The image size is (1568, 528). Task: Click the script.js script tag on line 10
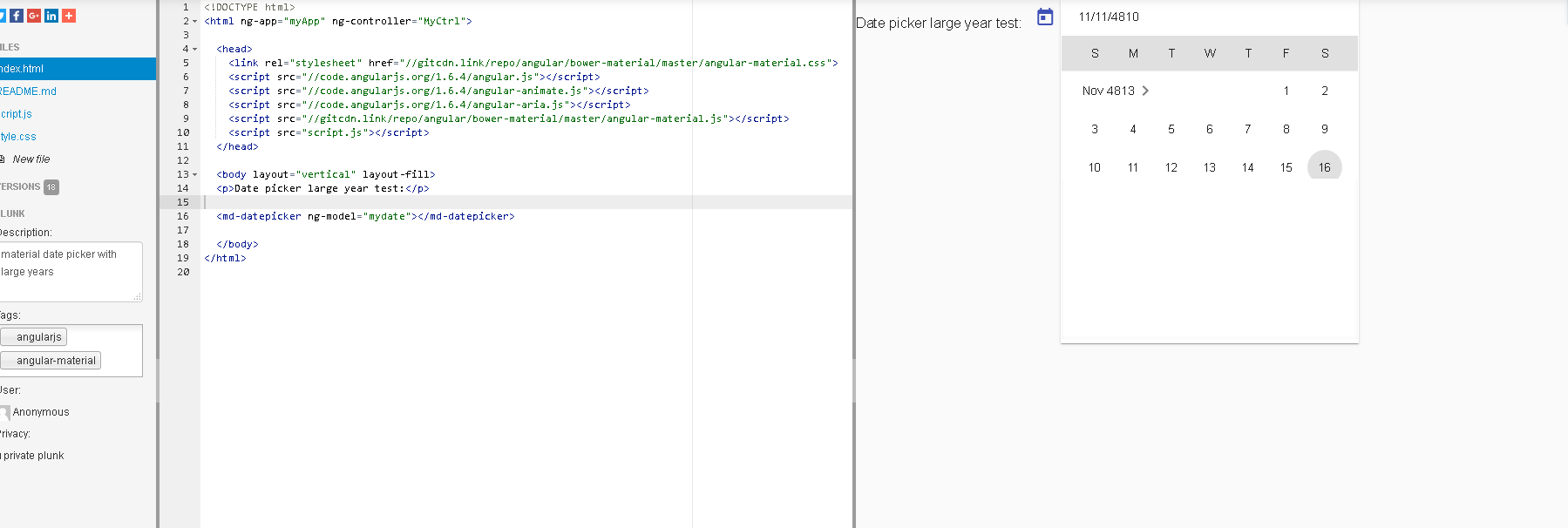[x=329, y=132]
